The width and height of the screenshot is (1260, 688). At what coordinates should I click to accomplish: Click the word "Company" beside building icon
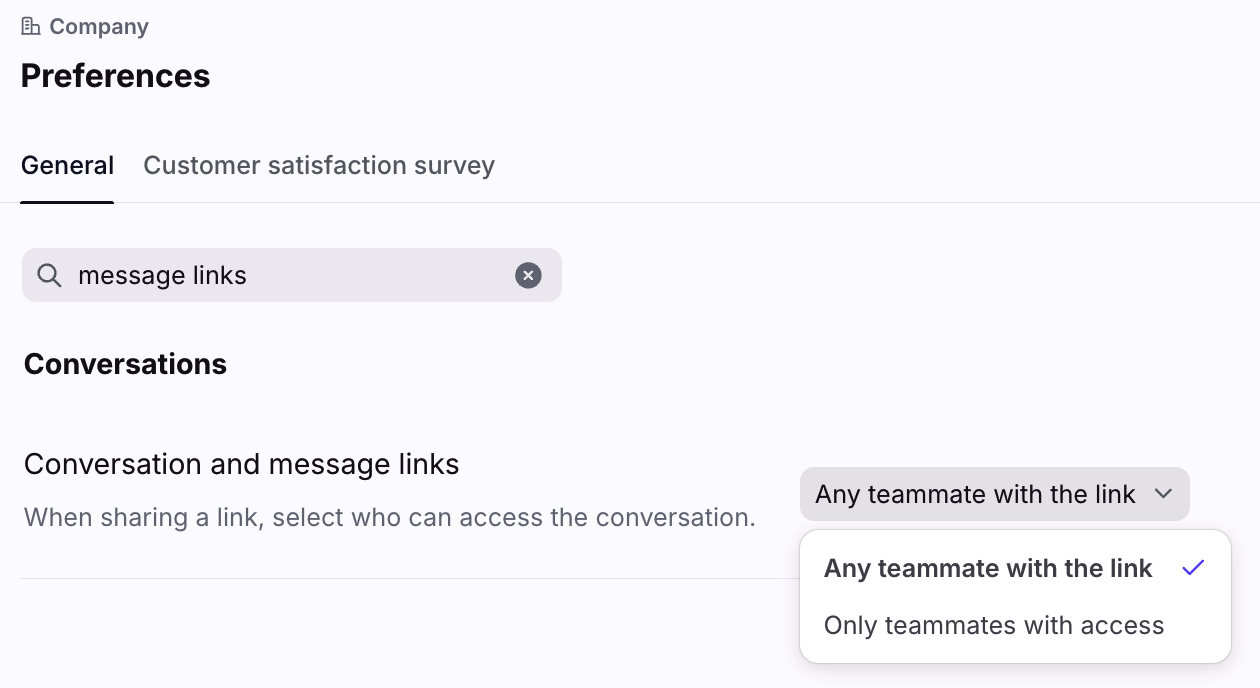[99, 27]
